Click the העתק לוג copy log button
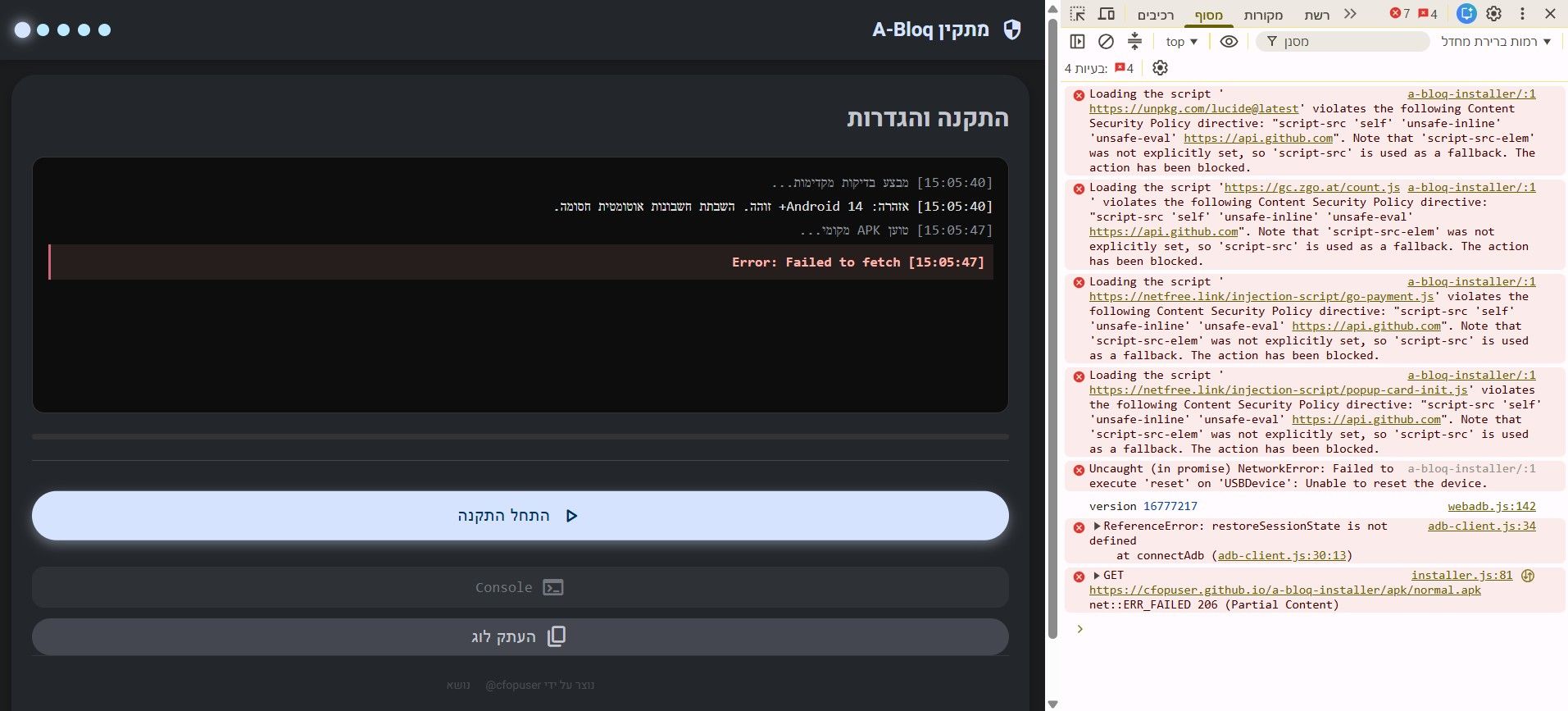Screen dimensions: 1568x711 click(520, 636)
